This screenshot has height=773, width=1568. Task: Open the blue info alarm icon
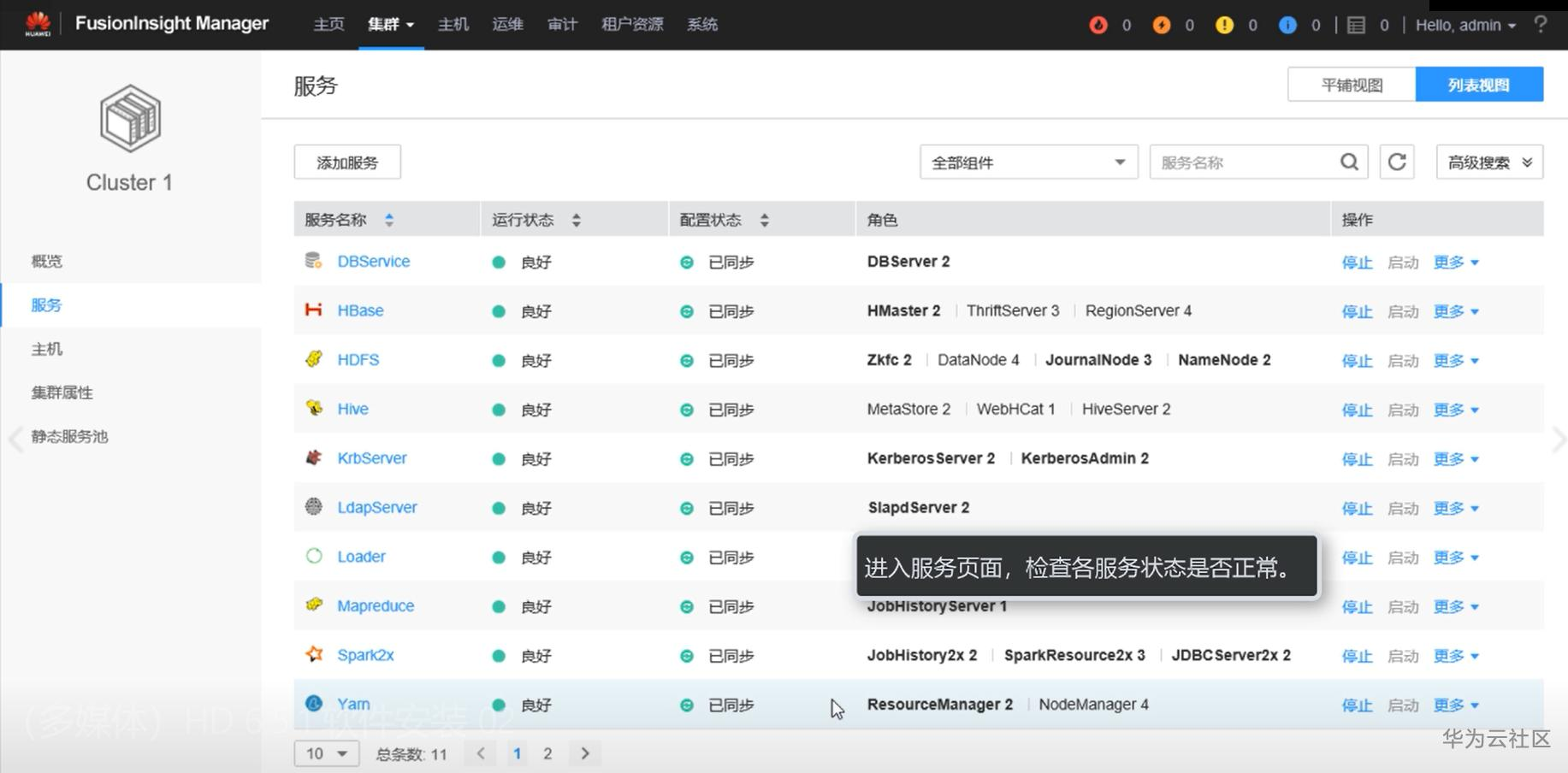[1287, 25]
